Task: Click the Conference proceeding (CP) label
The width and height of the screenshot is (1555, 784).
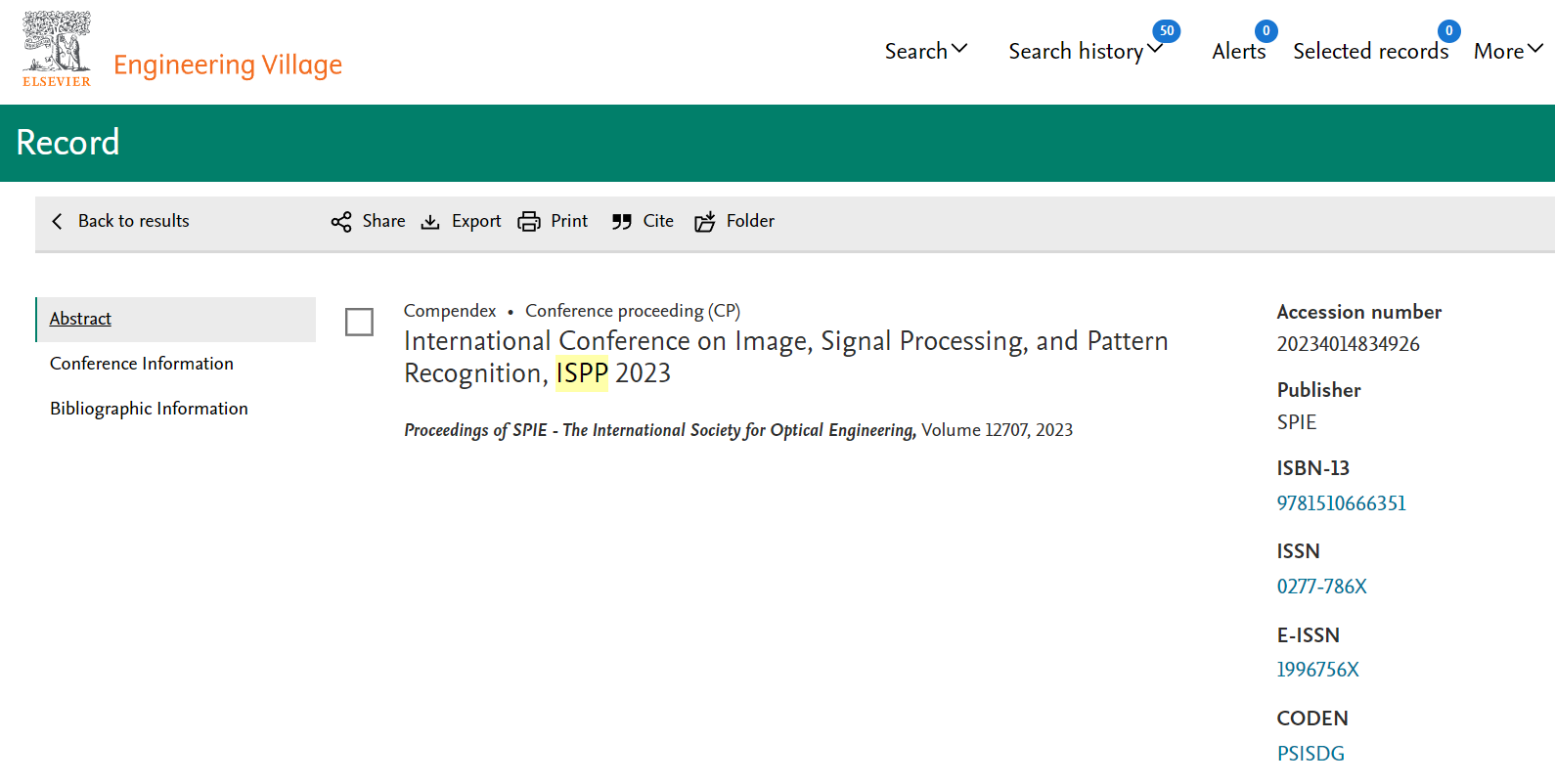Action: (633, 311)
